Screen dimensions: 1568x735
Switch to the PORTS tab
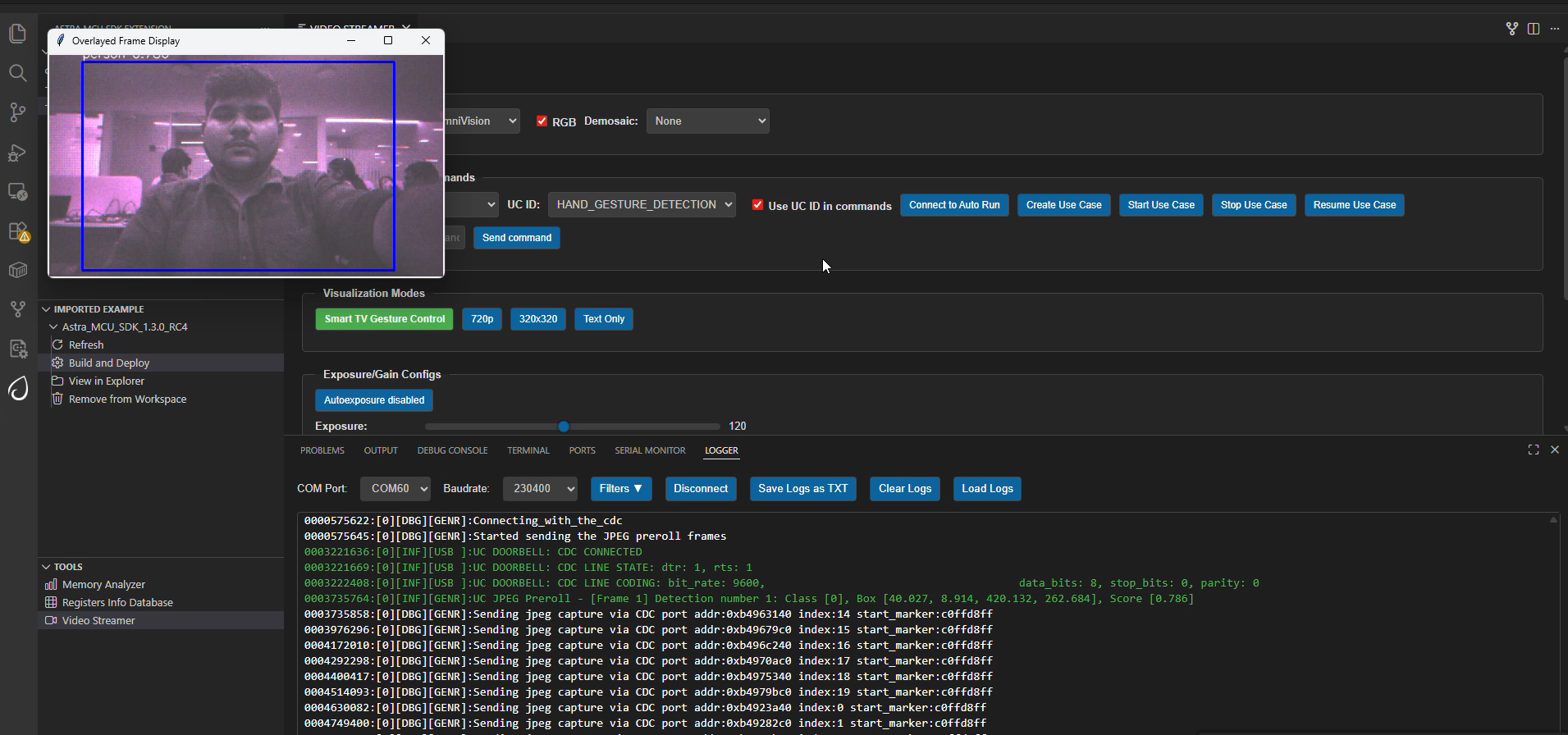coord(583,450)
